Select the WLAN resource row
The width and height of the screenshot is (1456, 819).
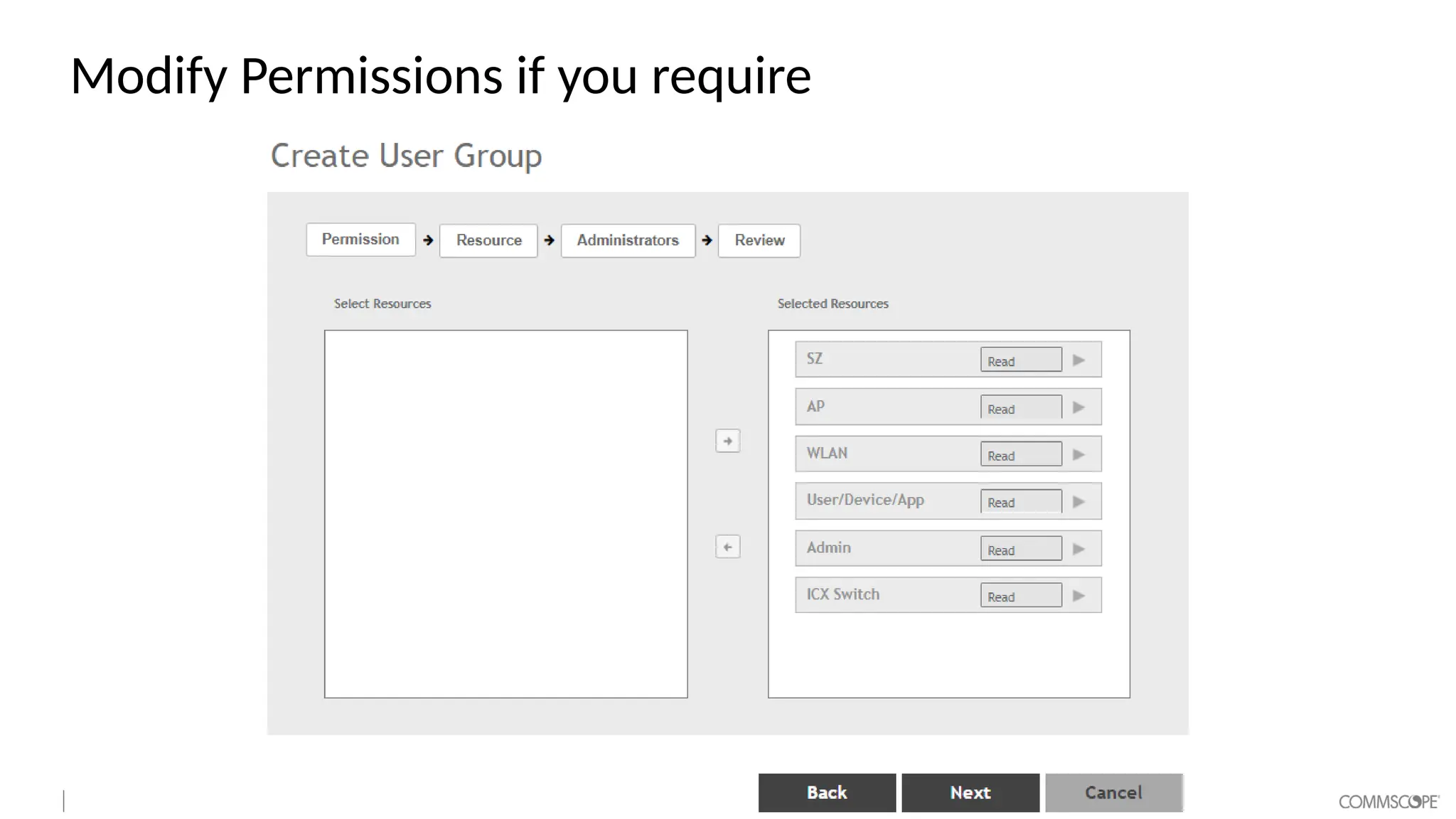[948, 454]
